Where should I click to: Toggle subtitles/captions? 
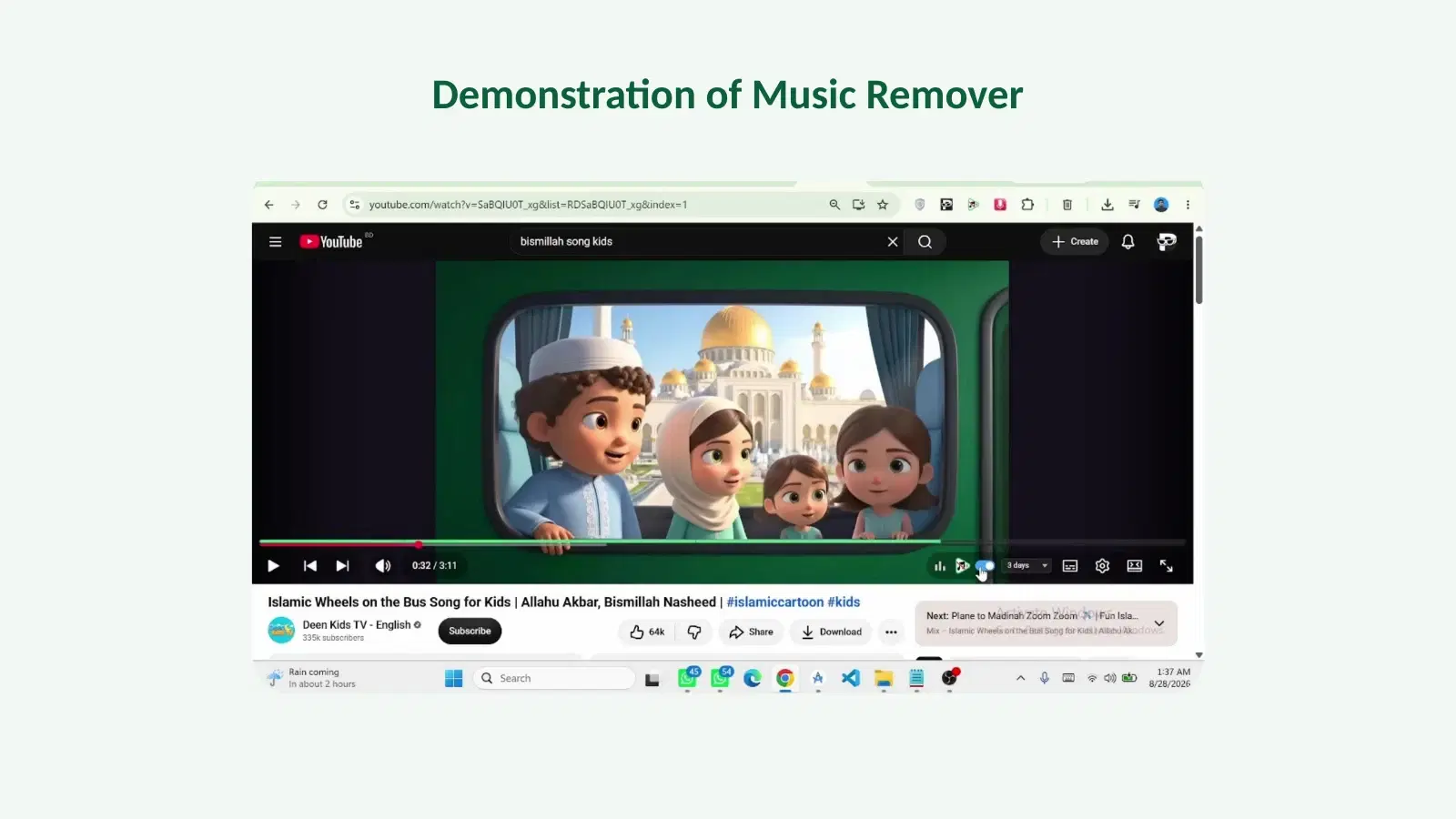1070,566
